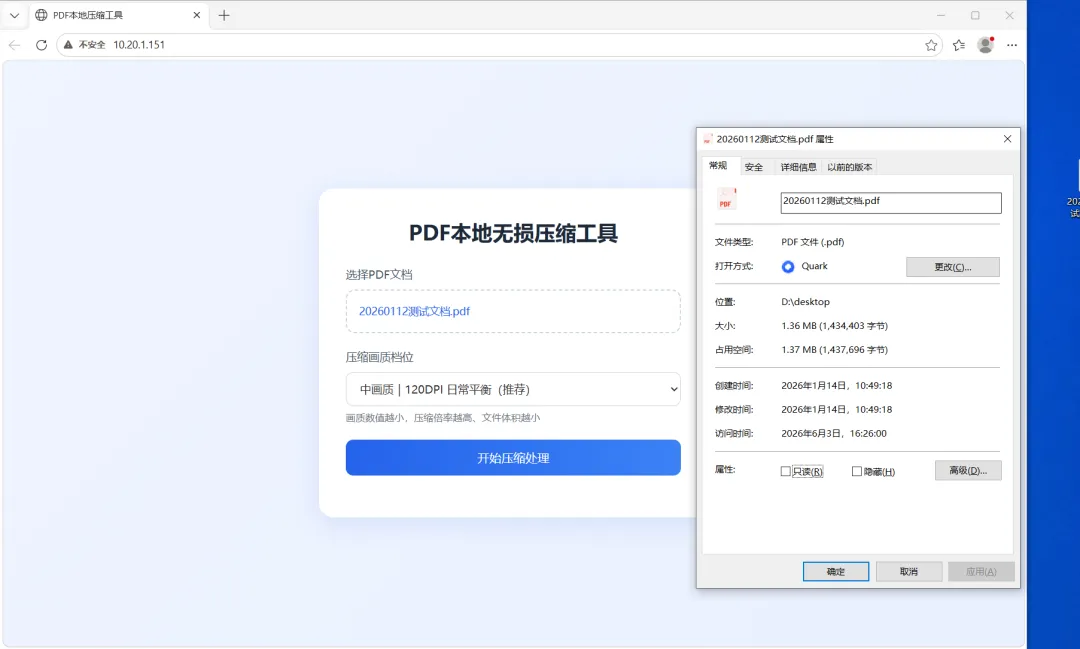This screenshot has width=1080, height=649.
Task: Switch to the 详细信息 tab
Action: (x=798, y=167)
